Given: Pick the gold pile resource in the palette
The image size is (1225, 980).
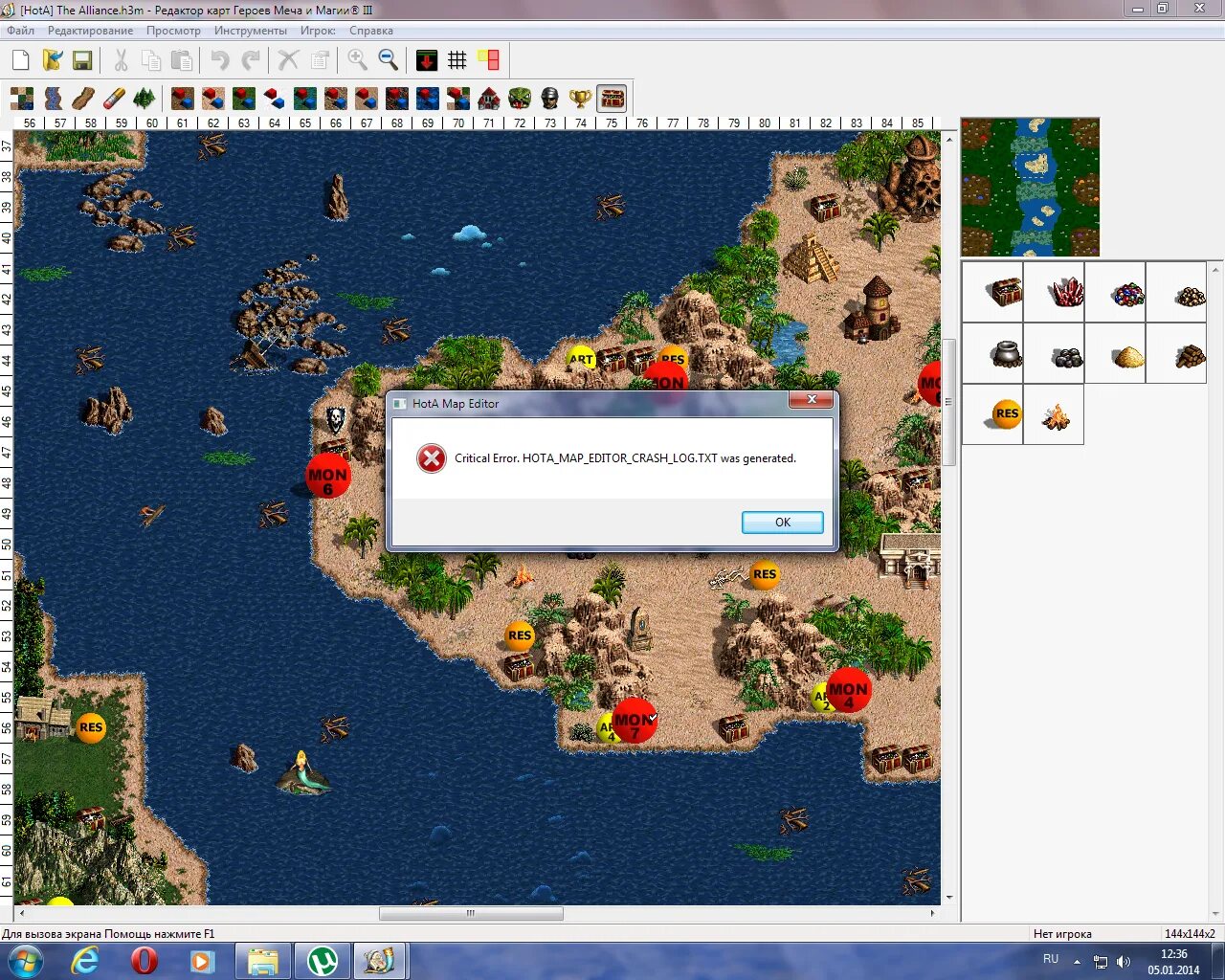Looking at the screenshot, I should (x=1176, y=292).
